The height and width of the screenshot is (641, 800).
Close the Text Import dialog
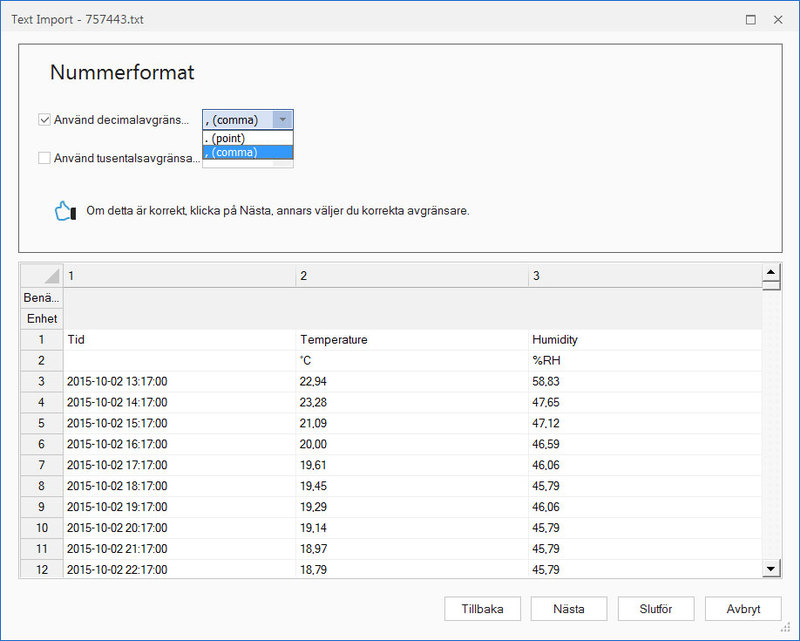click(x=778, y=20)
